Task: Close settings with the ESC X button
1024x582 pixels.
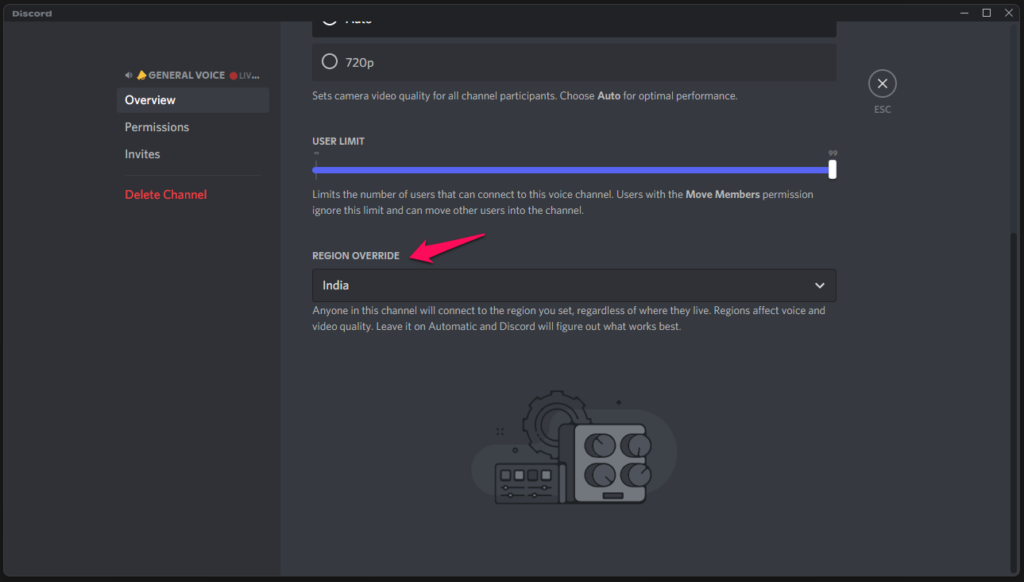Action: (x=882, y=84)
